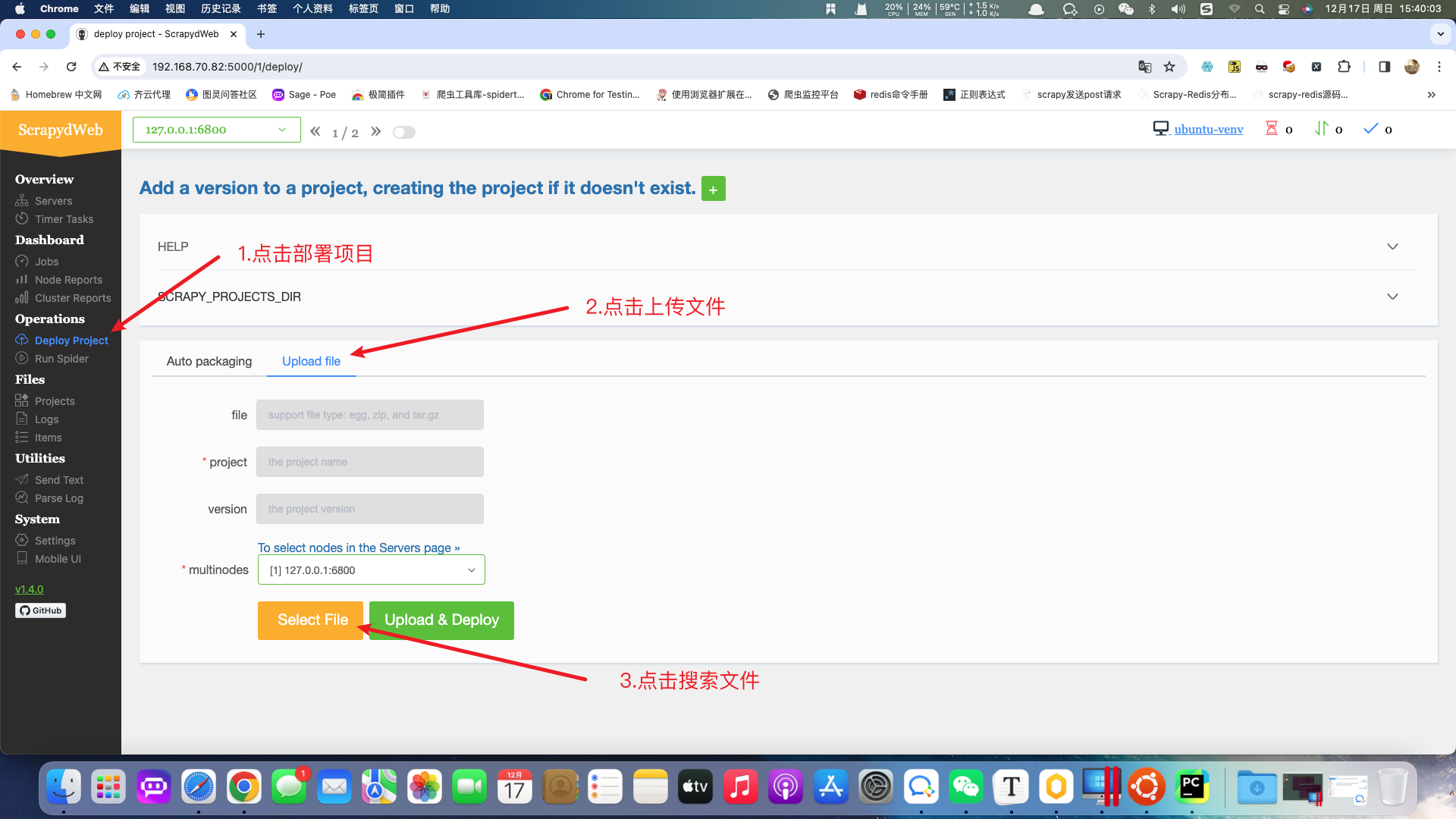Open the Servers page selection link
This screenshot has height=819, width=1456.
coord(359,548)
